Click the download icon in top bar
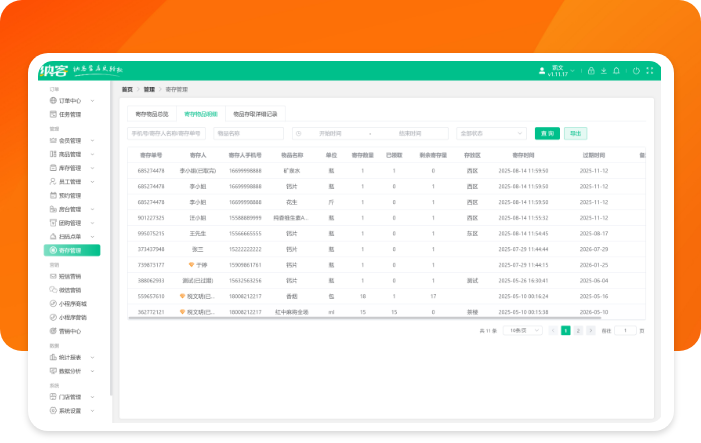The image size is (701, 443). pos(604,71)
